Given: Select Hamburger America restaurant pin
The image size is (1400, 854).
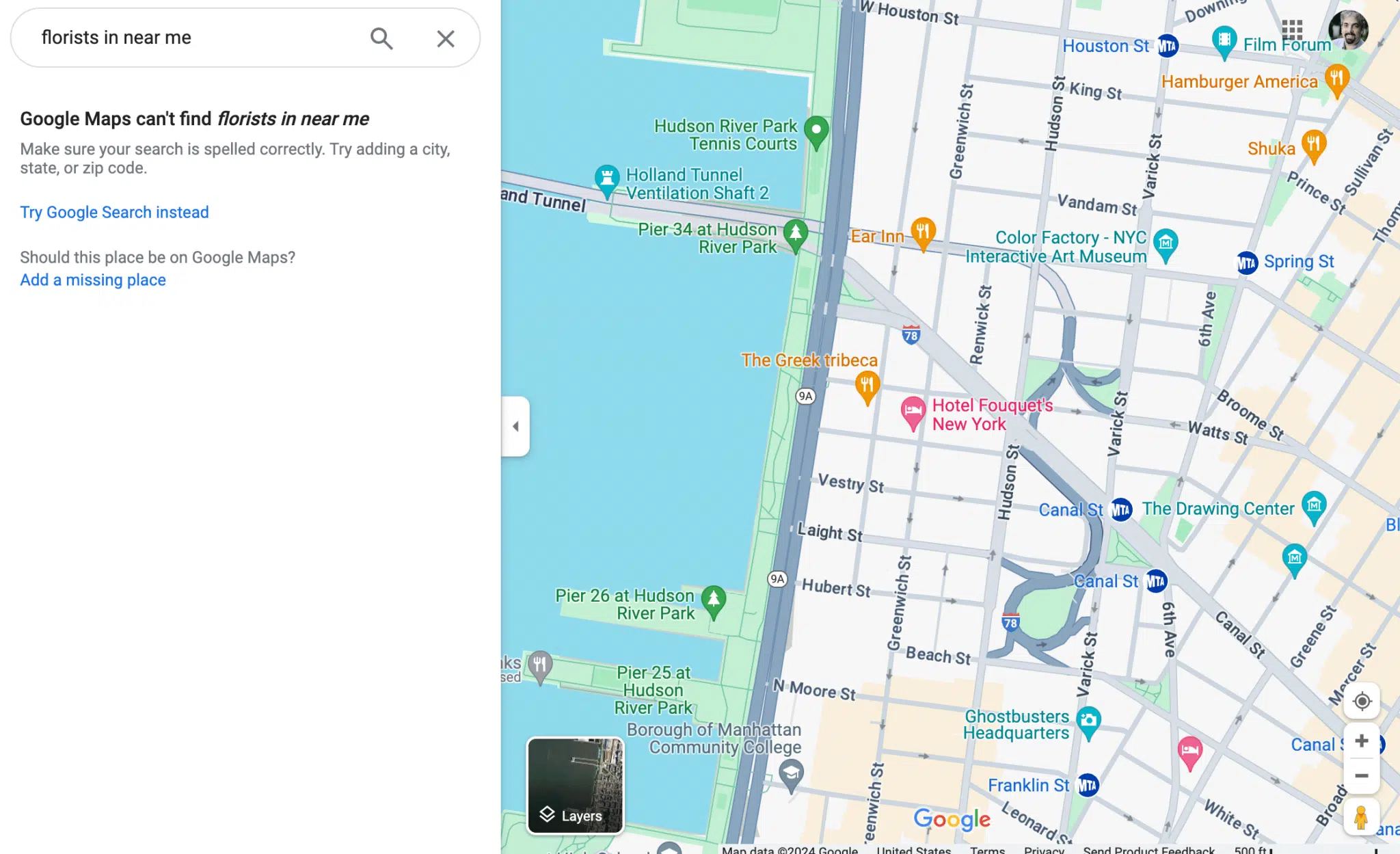Looking at the screenshot, I should pos(1336,81).
